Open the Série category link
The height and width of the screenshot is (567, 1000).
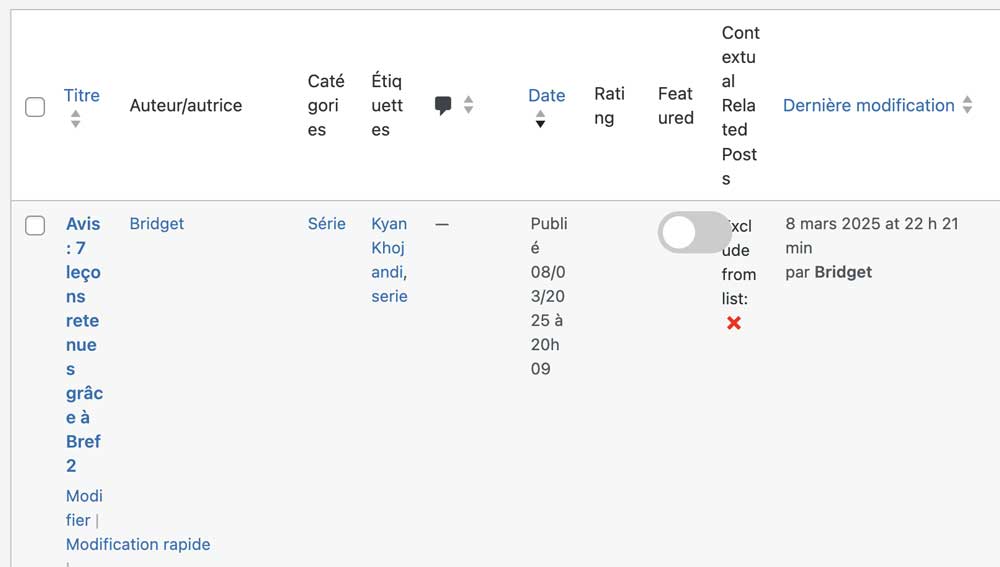pyautogui.click(x=327, y=224)
